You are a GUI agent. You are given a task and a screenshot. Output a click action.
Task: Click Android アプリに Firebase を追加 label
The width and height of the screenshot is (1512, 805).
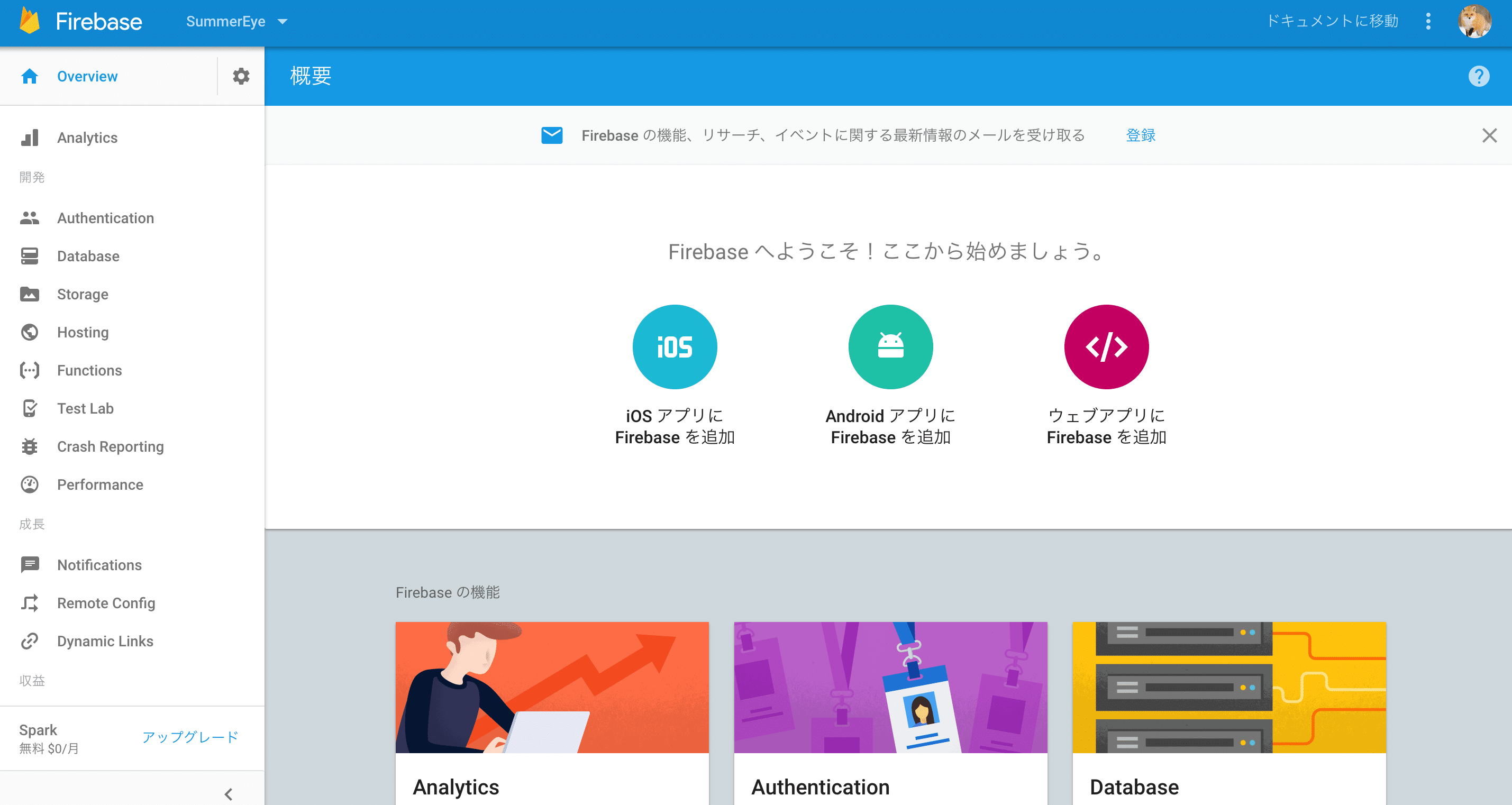(890, 426)
